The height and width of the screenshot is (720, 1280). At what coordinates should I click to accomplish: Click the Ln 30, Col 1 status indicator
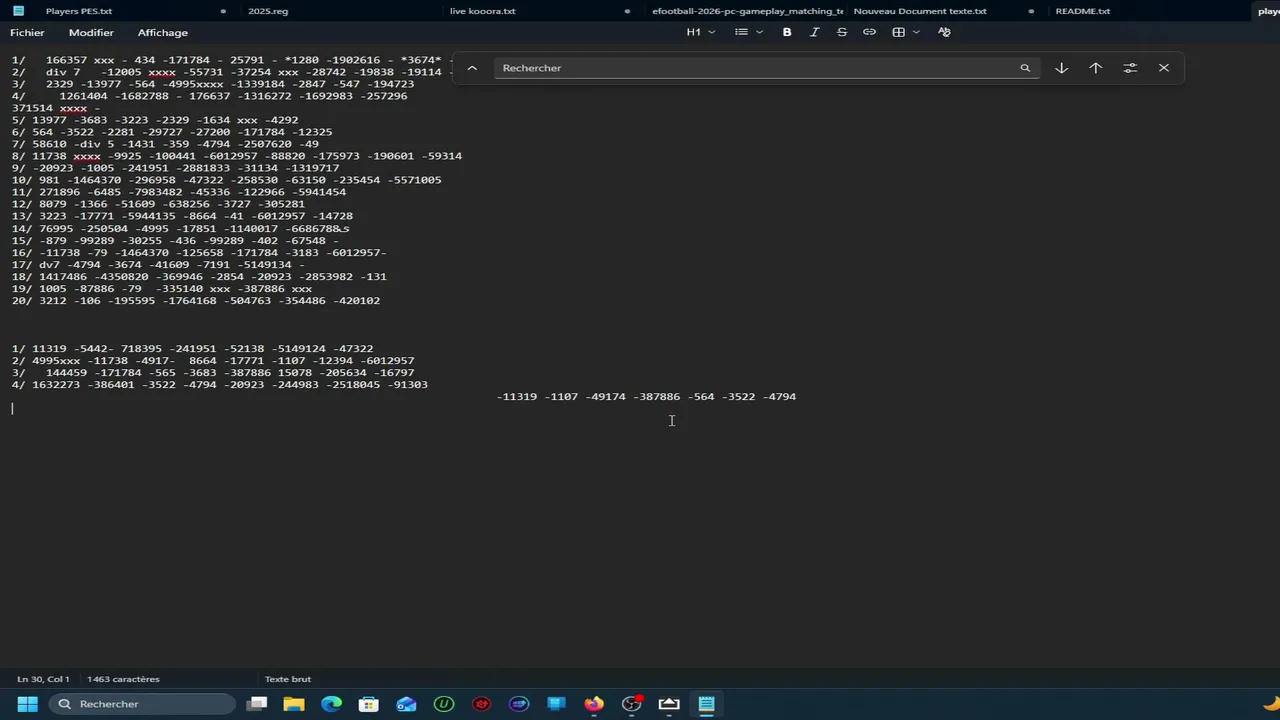click(43, 679)
